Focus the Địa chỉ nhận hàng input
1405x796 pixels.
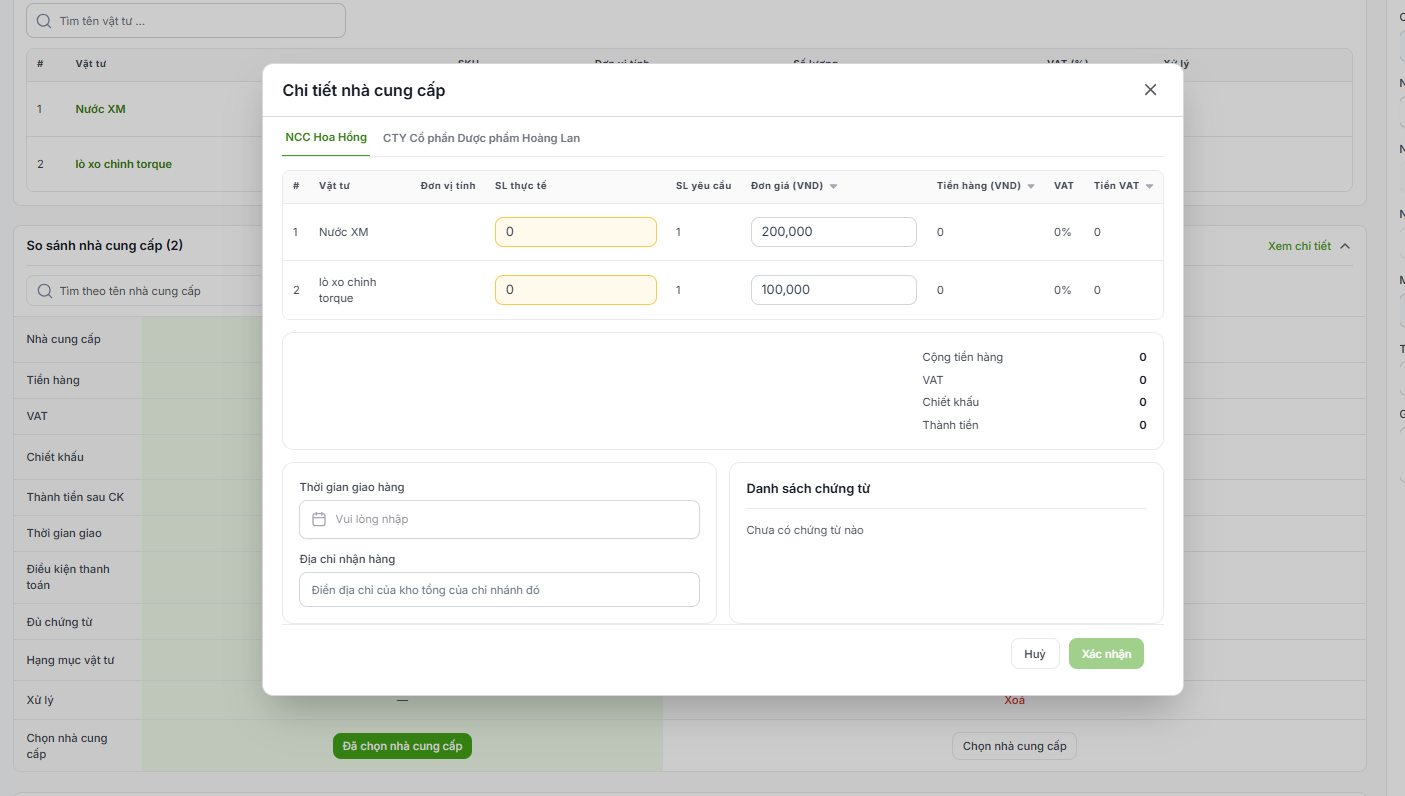[x=499, y=590]
